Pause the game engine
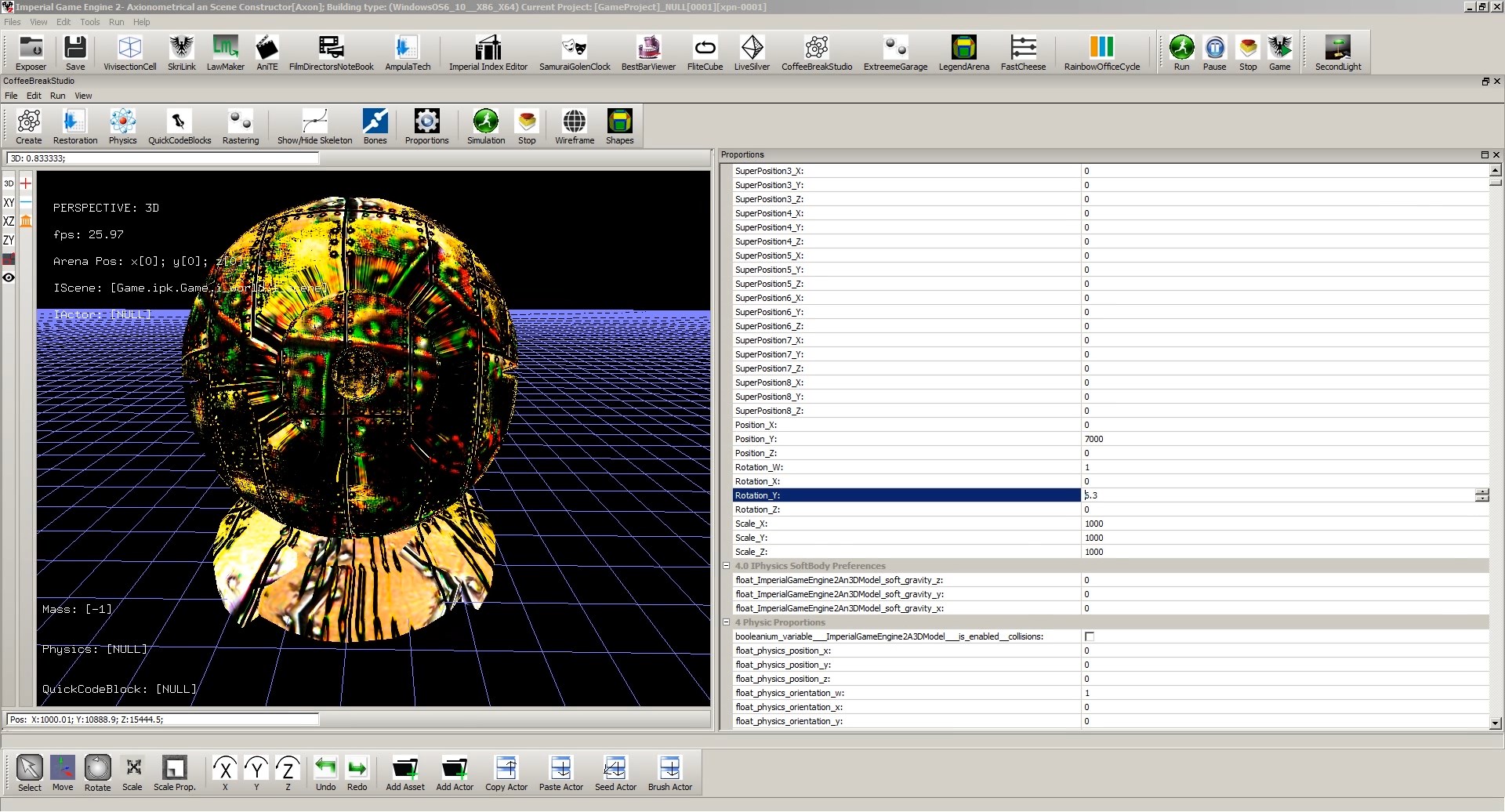This screenshot has width=1505, height=812. pos(1214,53)
